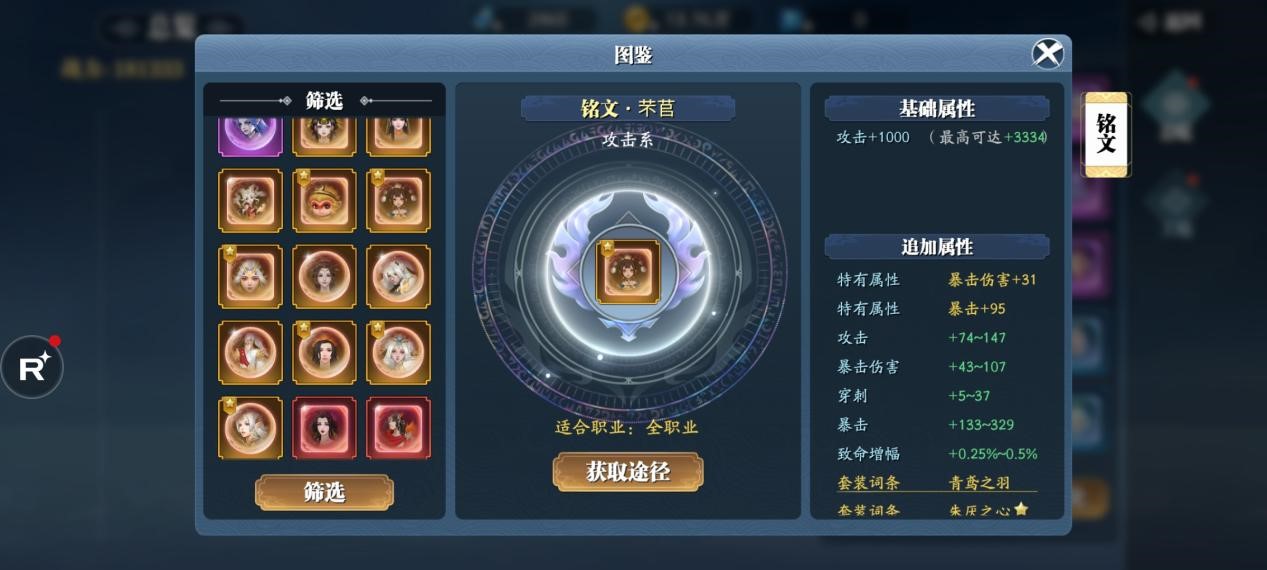Select the unstarred brown-haired woman round icon
The height and width of the screenshot is (570, 1267).
(324, 276)
